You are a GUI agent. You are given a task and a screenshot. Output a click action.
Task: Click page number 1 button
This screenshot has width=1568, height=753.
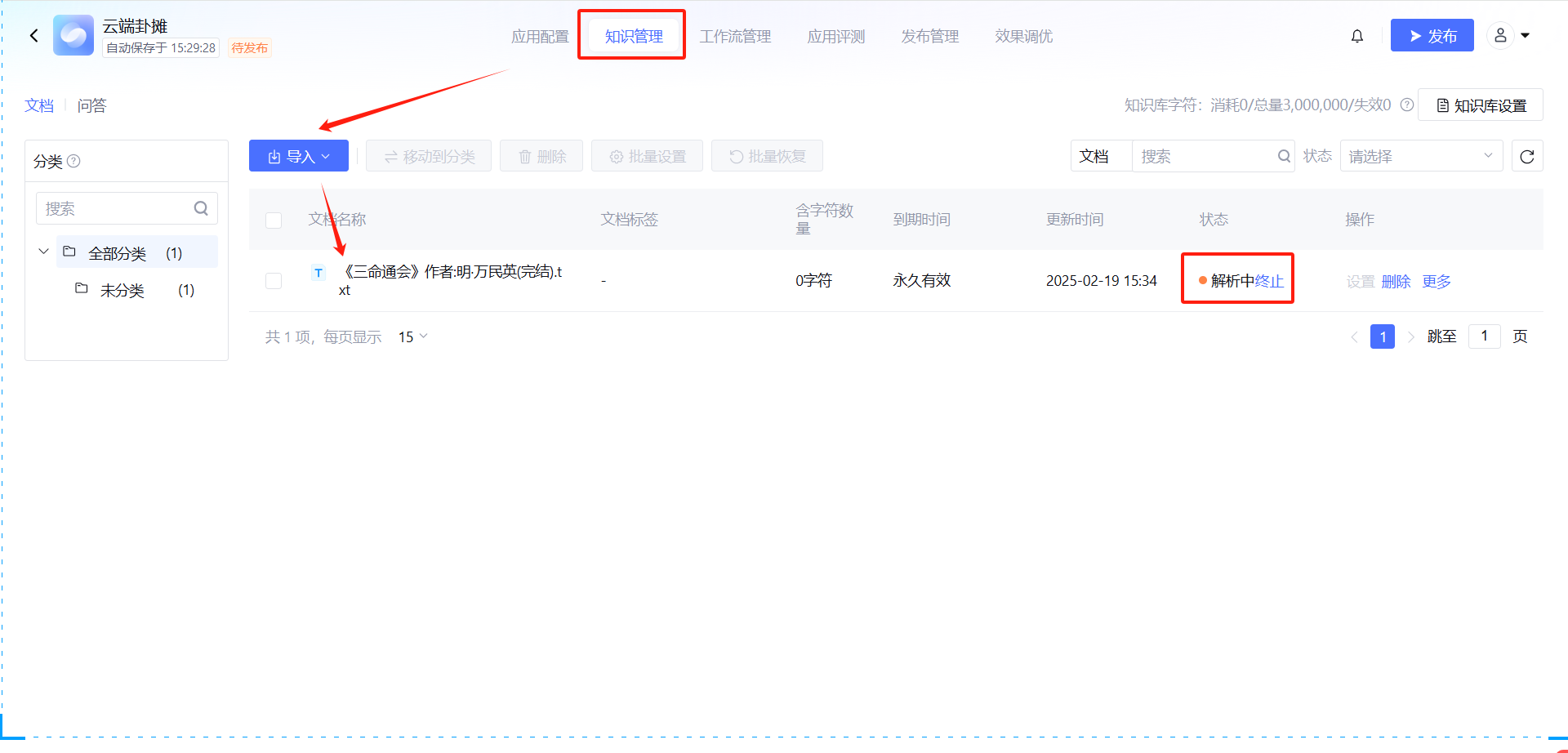pyautogui.click(x=1382, y=336)
